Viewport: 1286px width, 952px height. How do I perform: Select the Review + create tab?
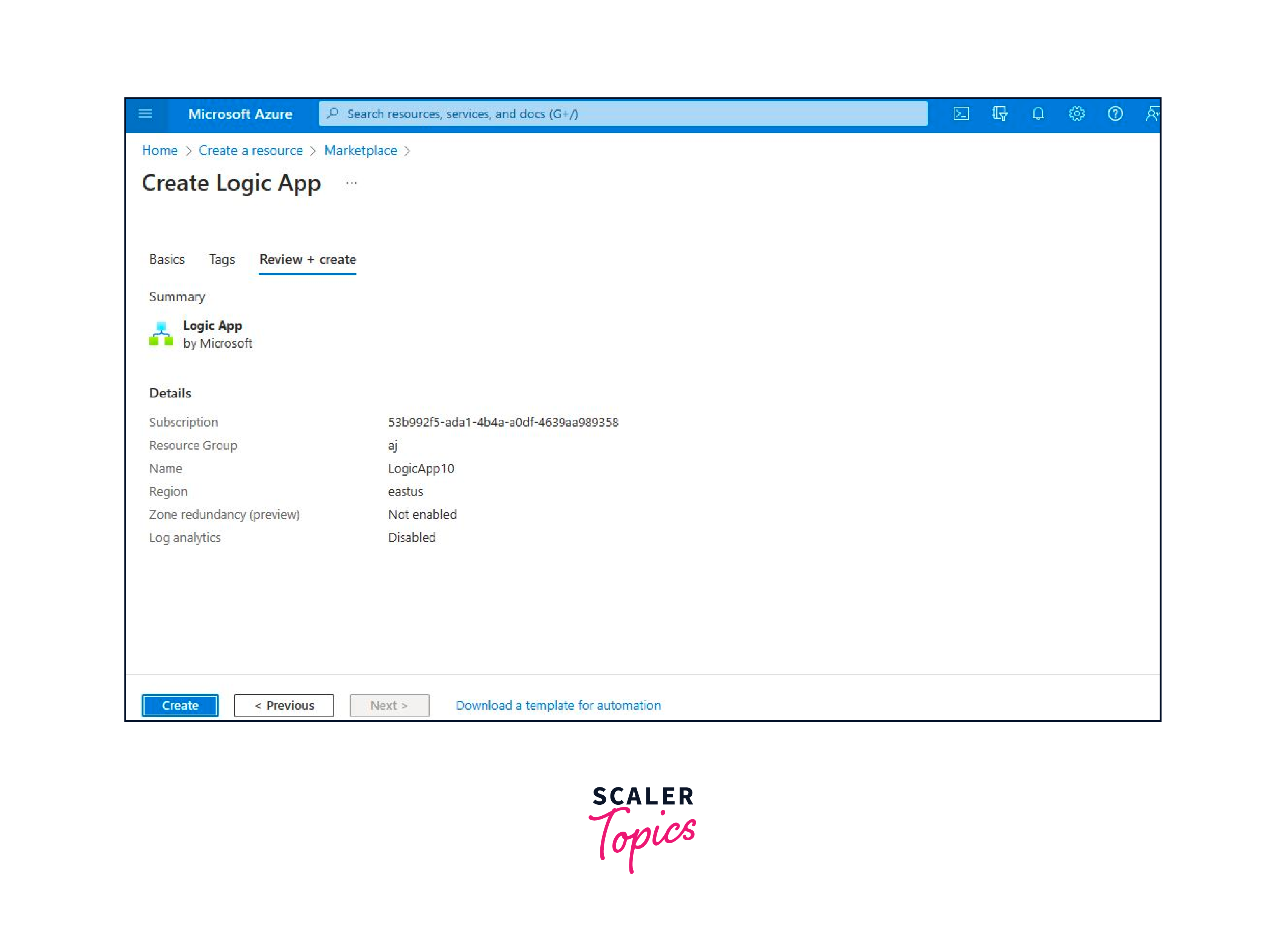(307, 259)
